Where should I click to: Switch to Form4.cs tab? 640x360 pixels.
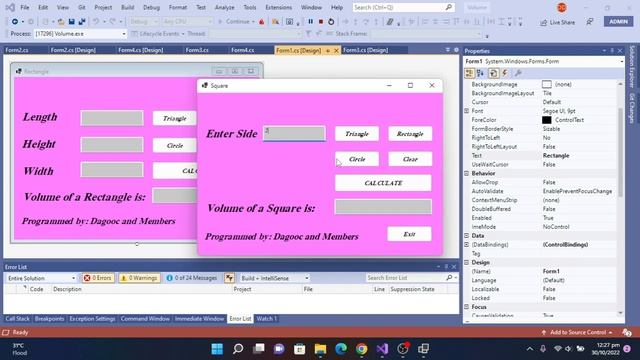click(x=242, y=50)
